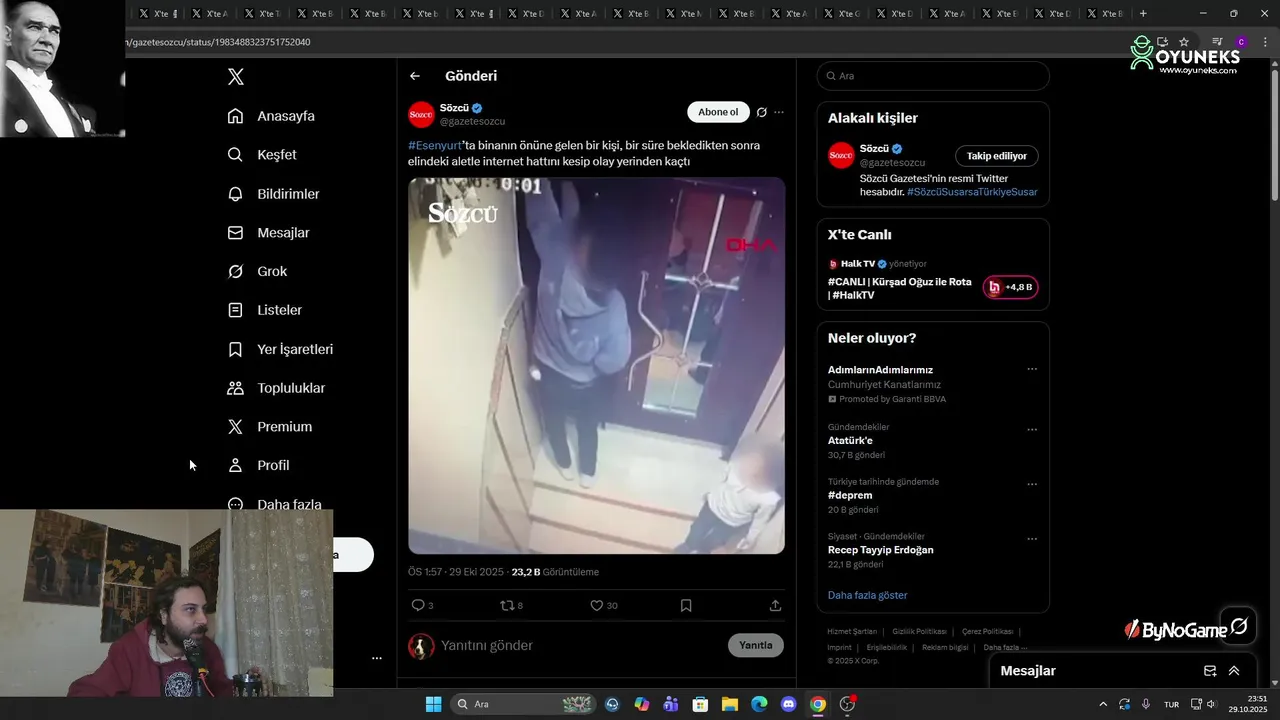Click the Takip ediliyor following button
Screen dimensions: 1280x720
pyautogui.click(x=997, y=156)
